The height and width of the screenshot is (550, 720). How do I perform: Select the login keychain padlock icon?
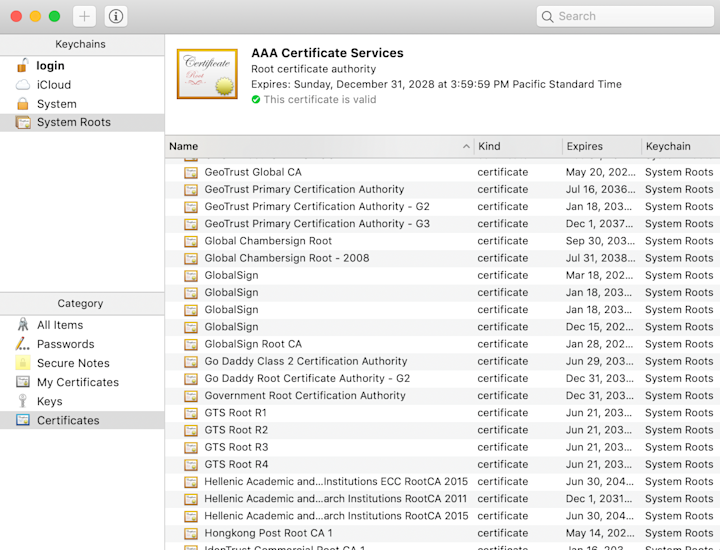(22, 66)
